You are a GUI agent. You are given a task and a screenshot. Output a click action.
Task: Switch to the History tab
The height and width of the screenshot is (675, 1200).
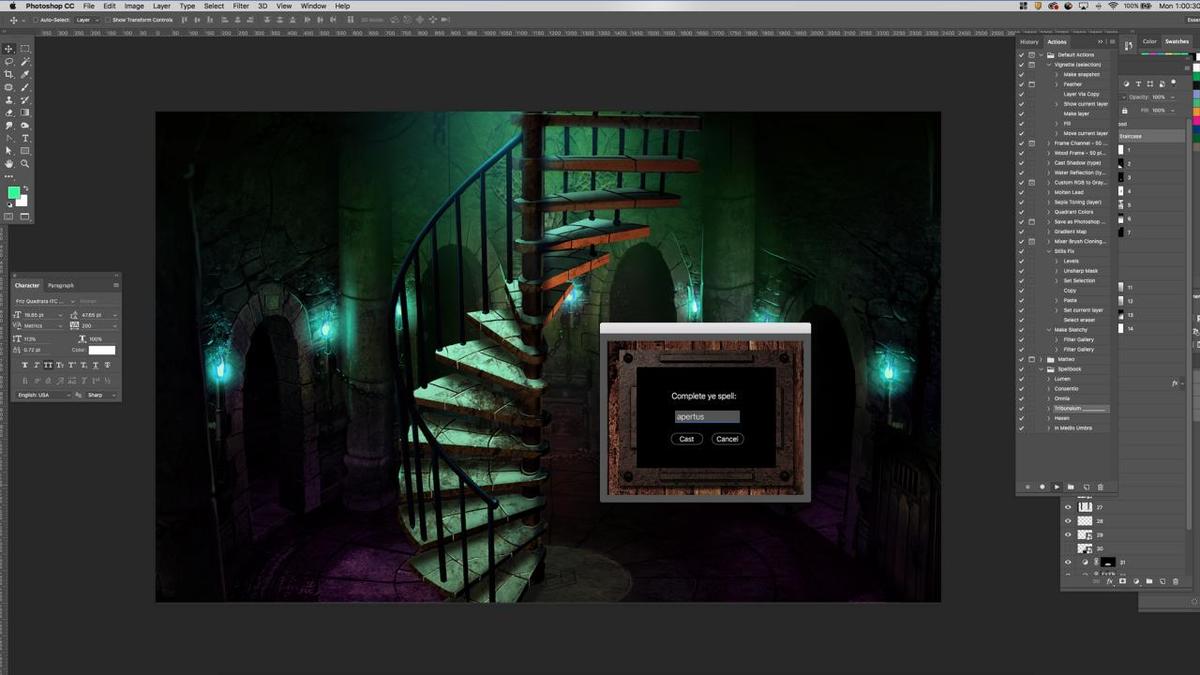pos(1029,42)
